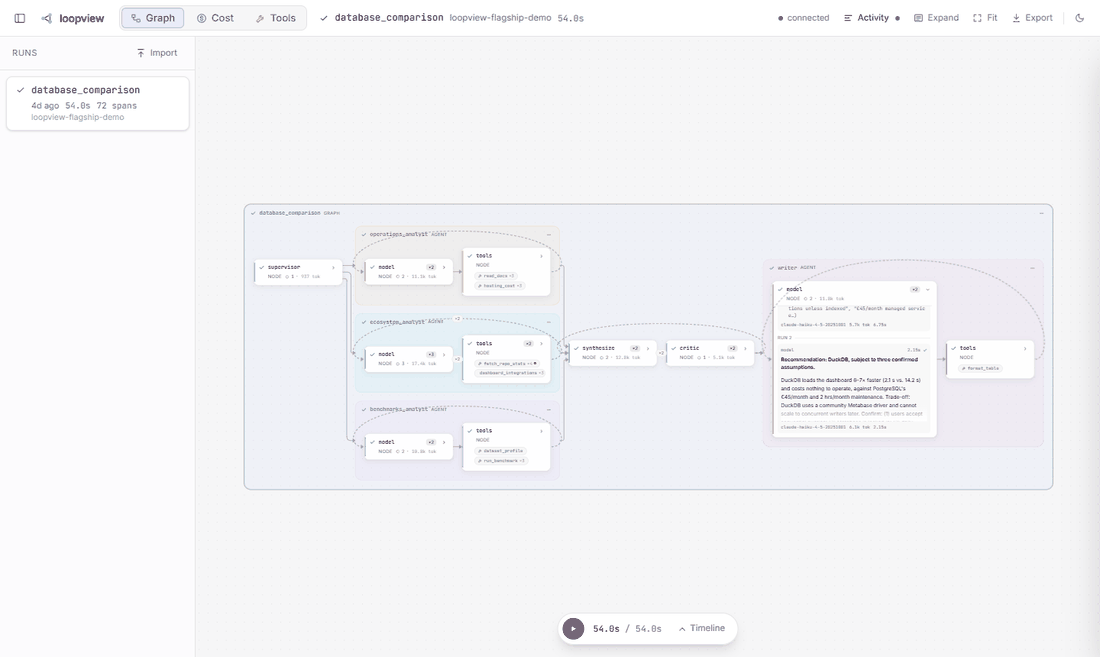The height and width of the screenshot is (657, 1100).
Task: Click ×2 badge on ecosystem_analyst tools node
Action: pyautogui.click(x=528, y=344)
